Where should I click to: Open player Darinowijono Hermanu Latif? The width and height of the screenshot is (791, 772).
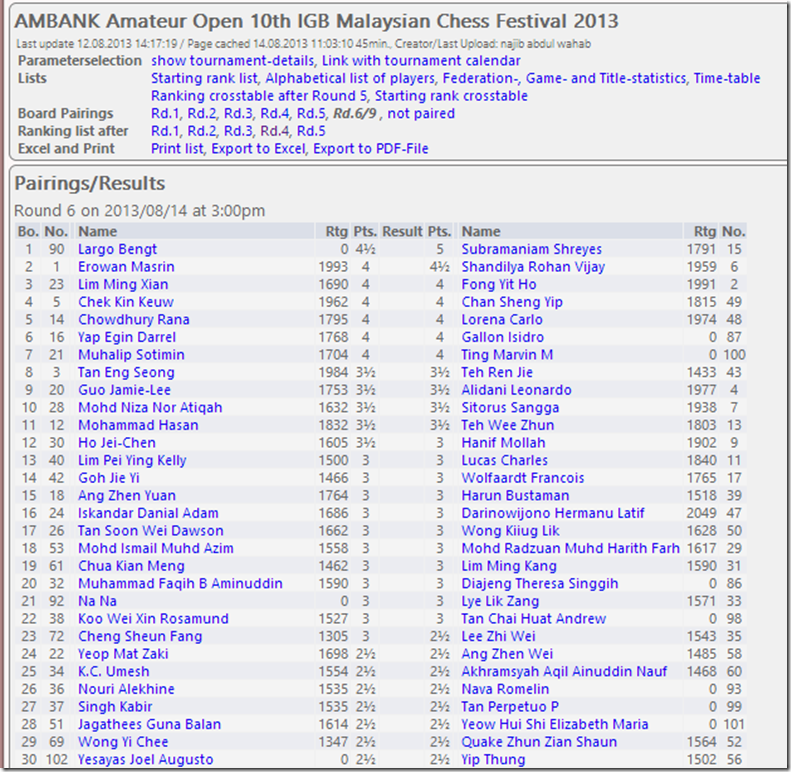pyautogui.click(x=553, y=514)
